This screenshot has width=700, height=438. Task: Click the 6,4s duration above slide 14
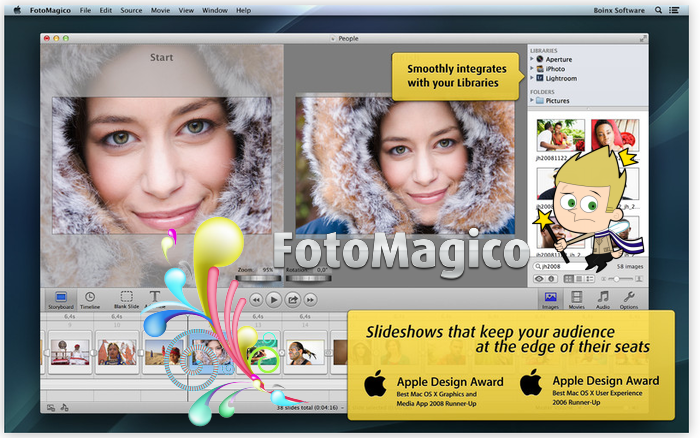point(305,316)
